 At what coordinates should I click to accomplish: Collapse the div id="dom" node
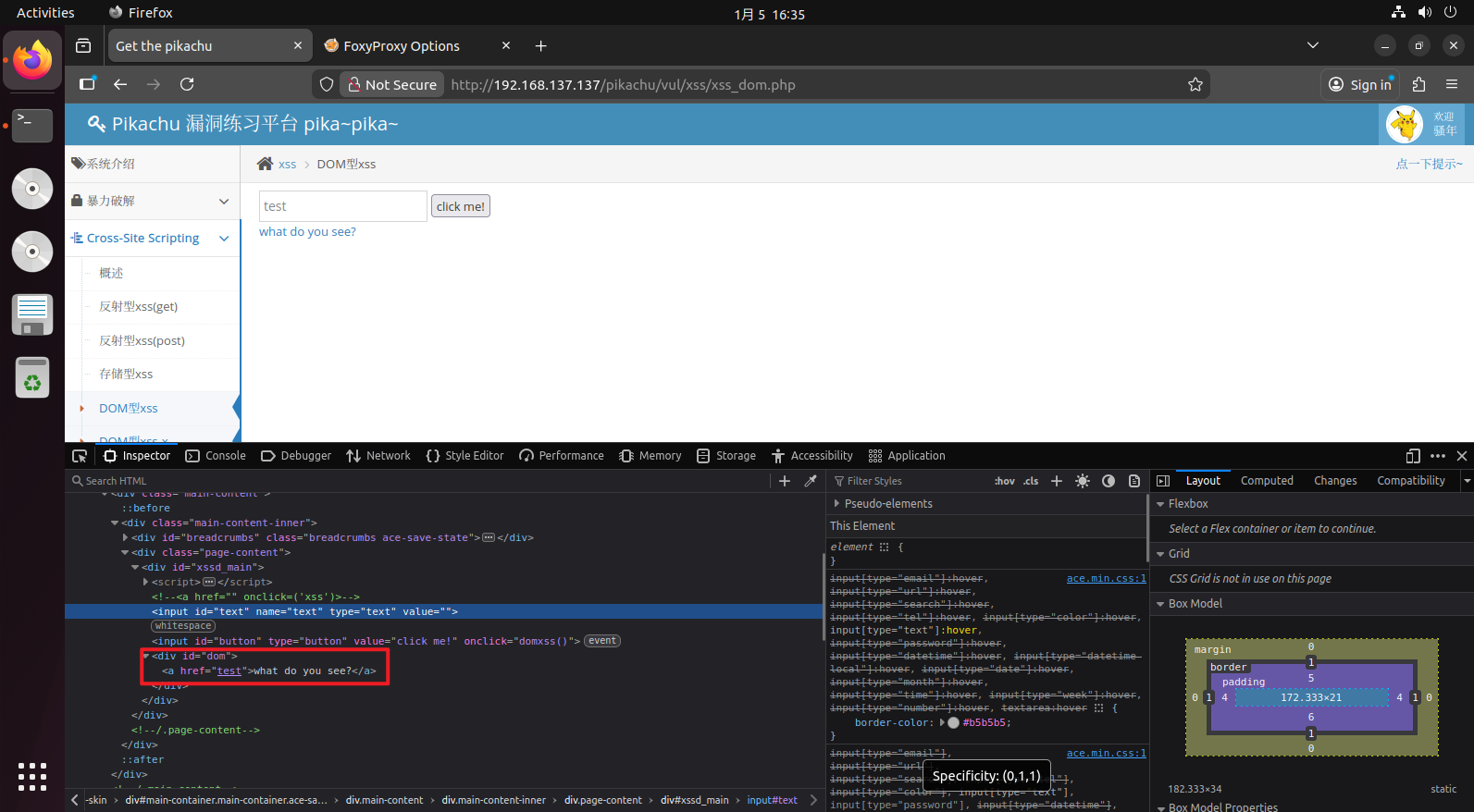coord(145,656)
